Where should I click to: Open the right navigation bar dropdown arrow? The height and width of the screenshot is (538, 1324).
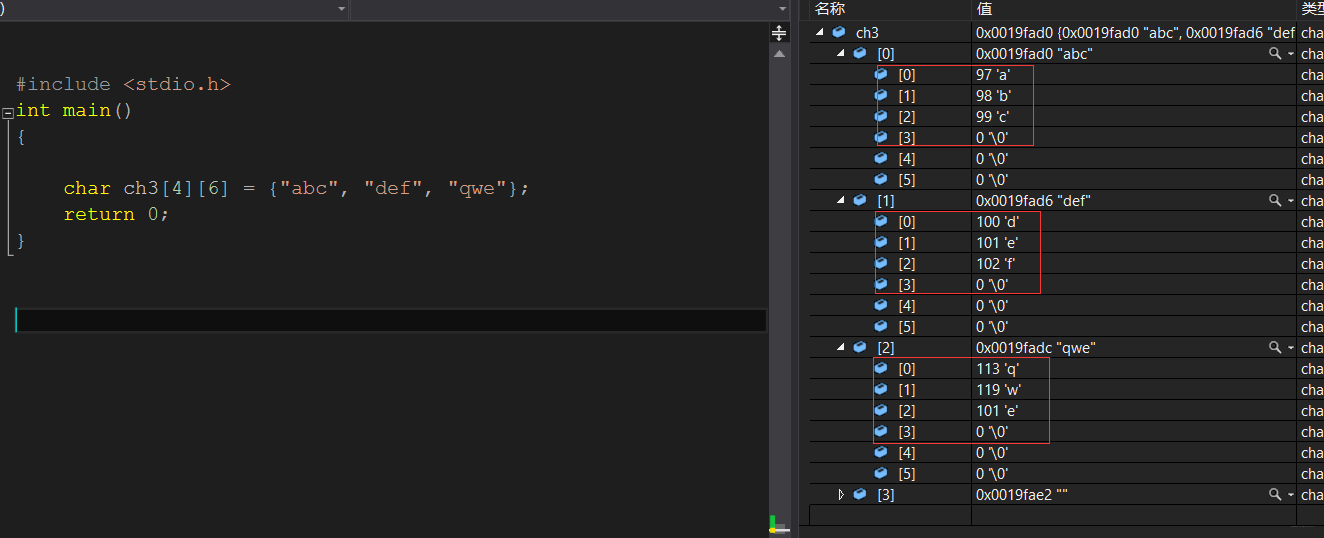783,8
